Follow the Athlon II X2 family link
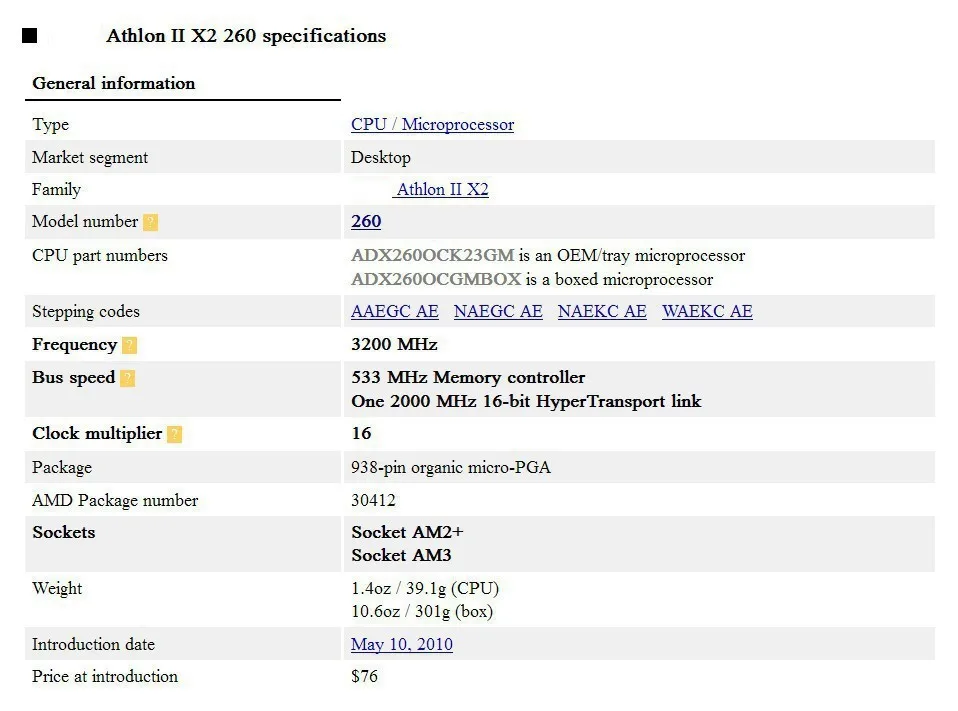Screen dimensions: 958x711 [441, 189]
